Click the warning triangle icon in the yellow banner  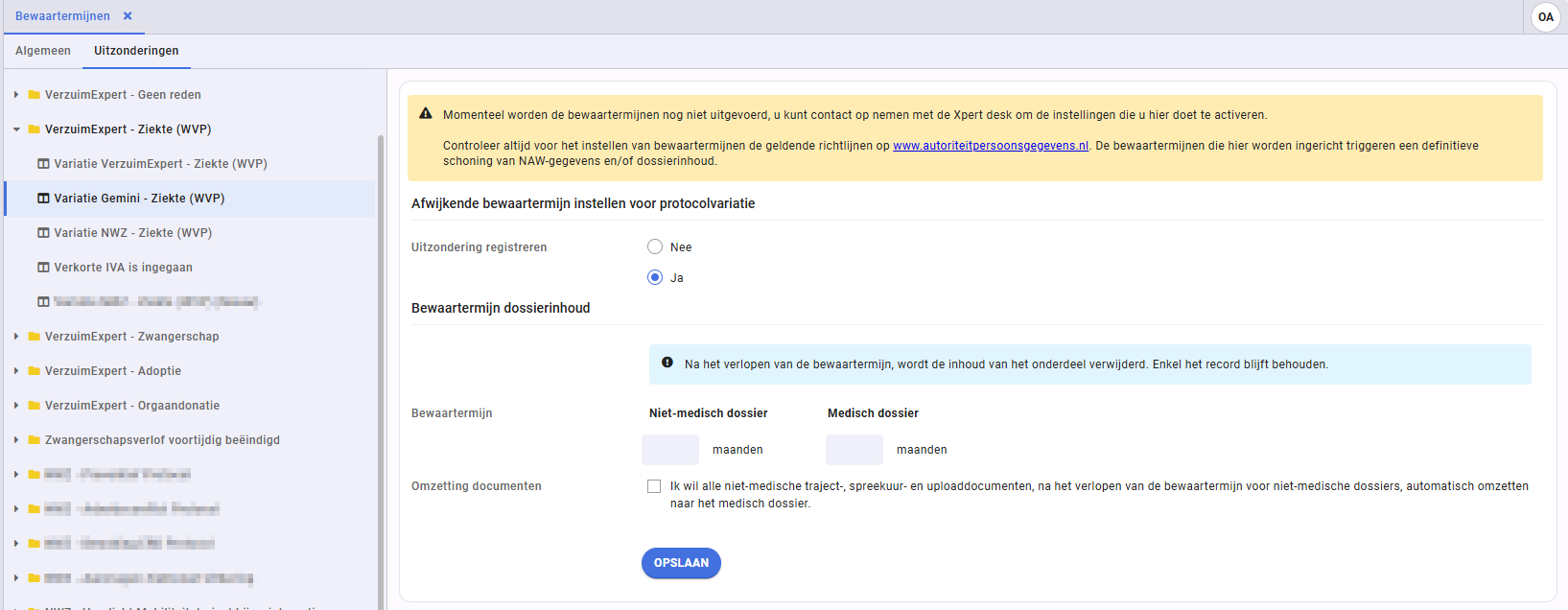point(426,113)
